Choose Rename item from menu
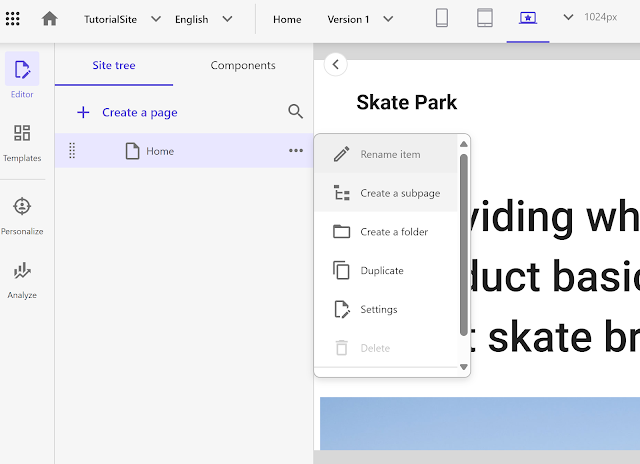Viewport: 640px width, 464px height. 386,154
